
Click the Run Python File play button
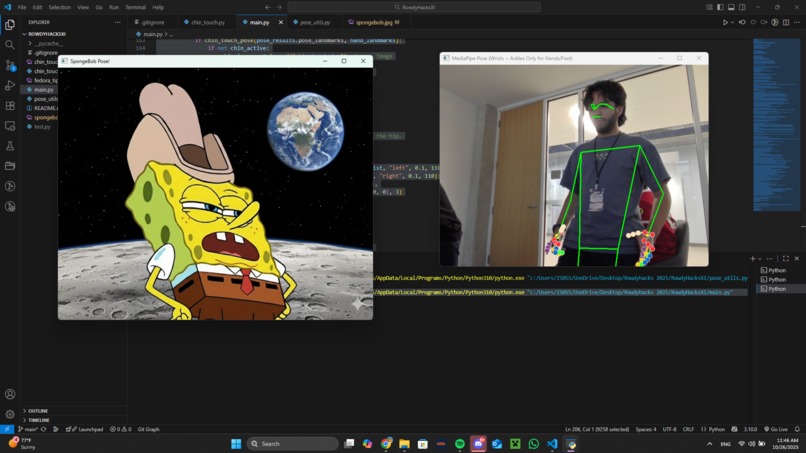pyautogui.click(x=725, y=22)
